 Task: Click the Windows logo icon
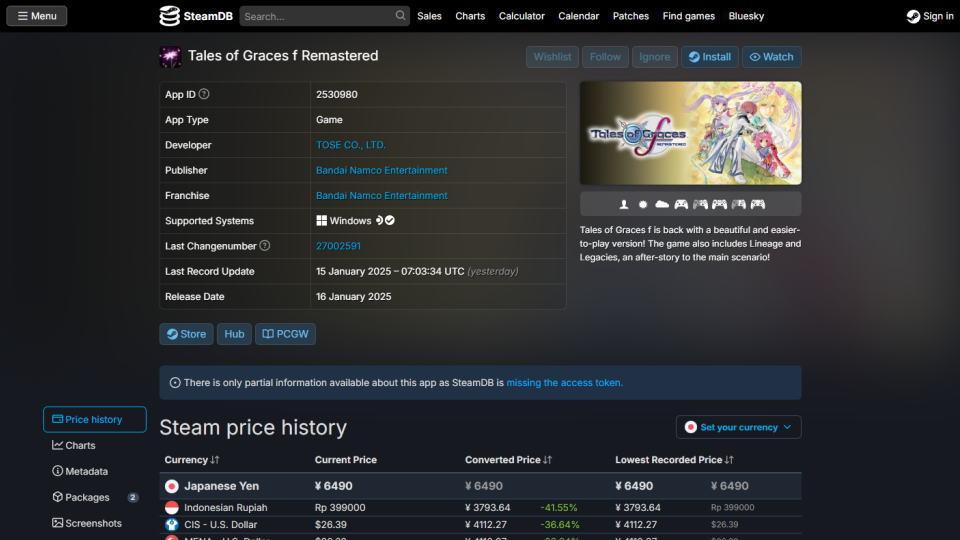click(x=321, y=220)
